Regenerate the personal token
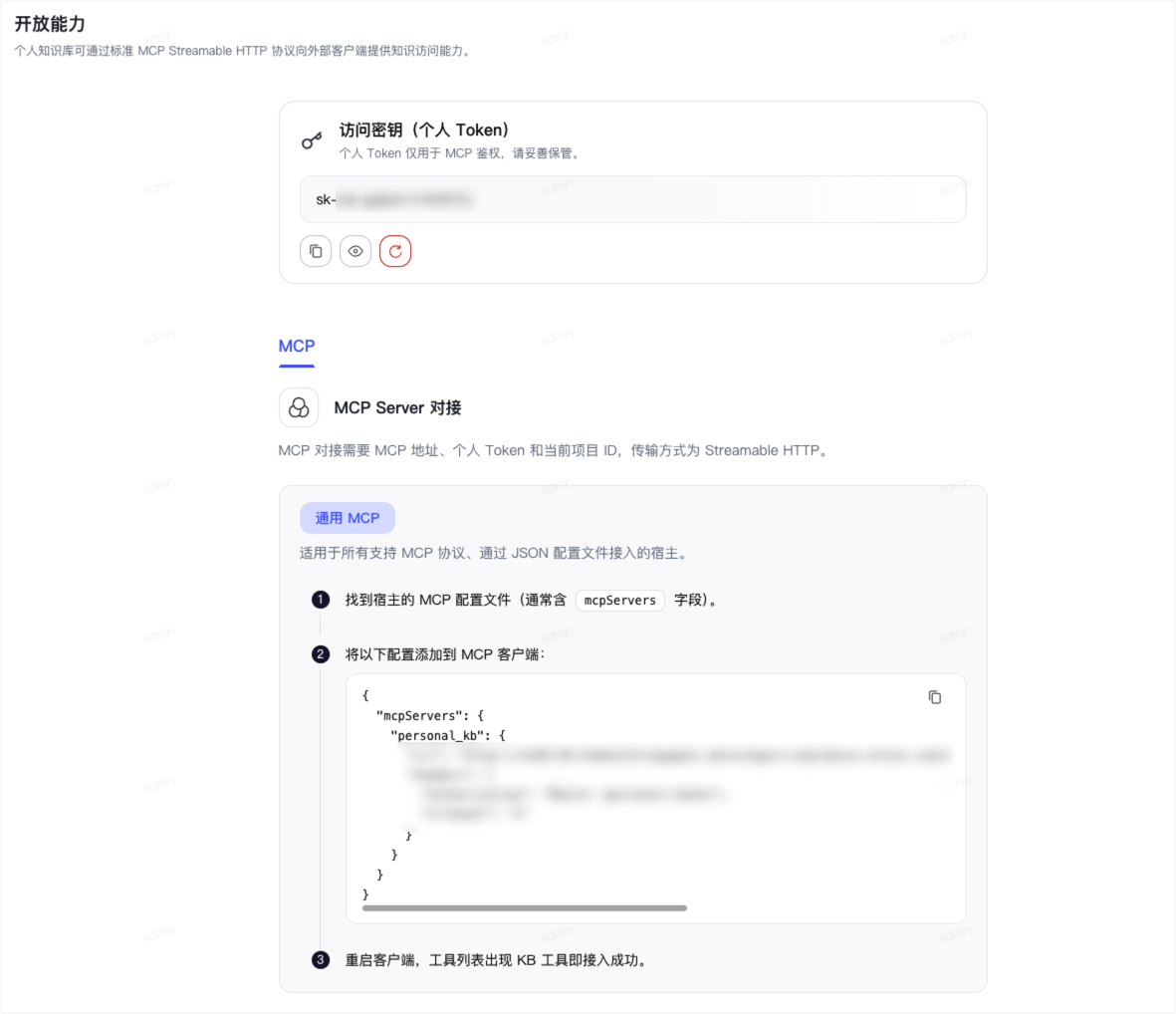 [x=395, y=251]
